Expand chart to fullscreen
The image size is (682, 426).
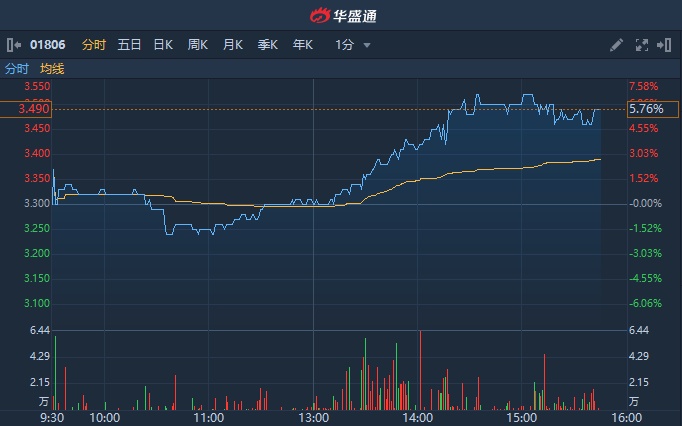point(642,45)
